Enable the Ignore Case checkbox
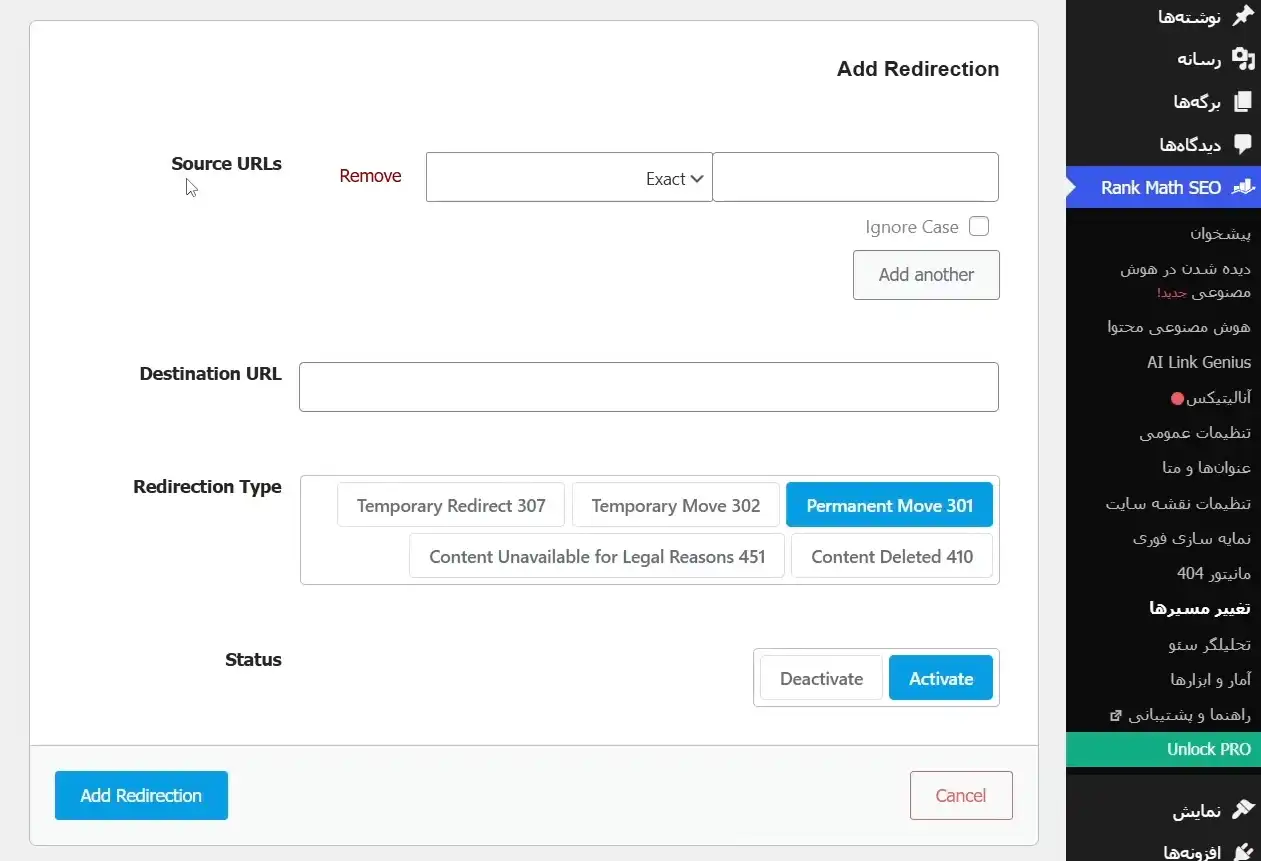Screen dimensions: 1261x861 (x=979, y=227)
